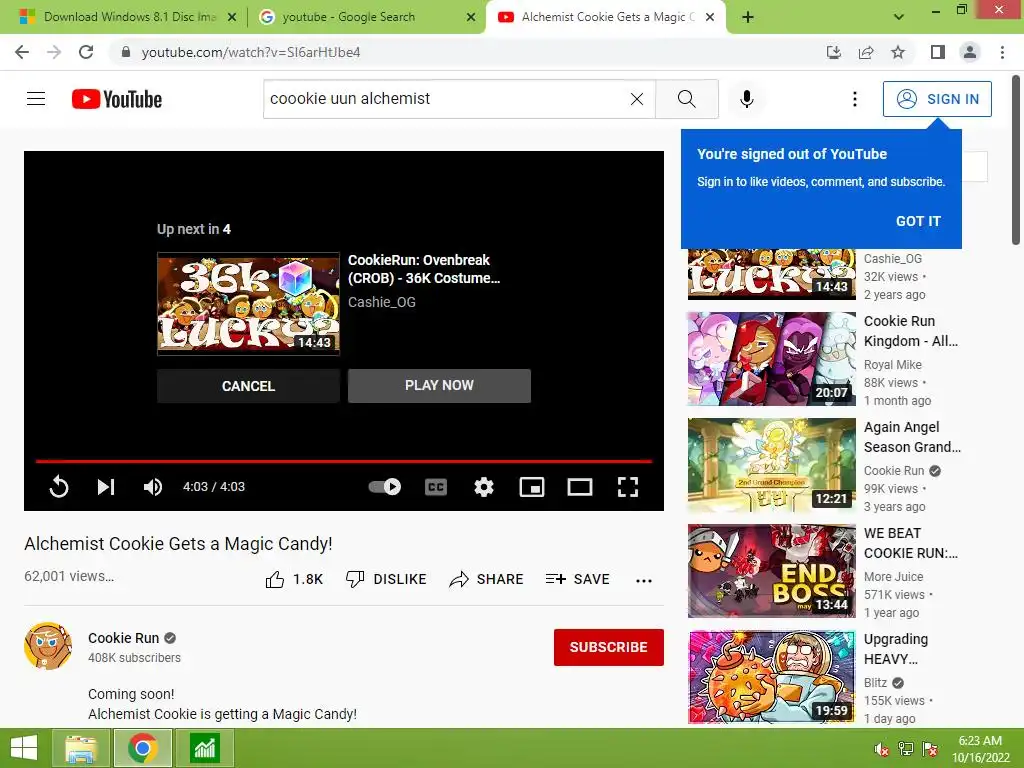1024x768 pixels.
Task: Subscribe to Cookie Run channel
Action: tap(609, 647)
